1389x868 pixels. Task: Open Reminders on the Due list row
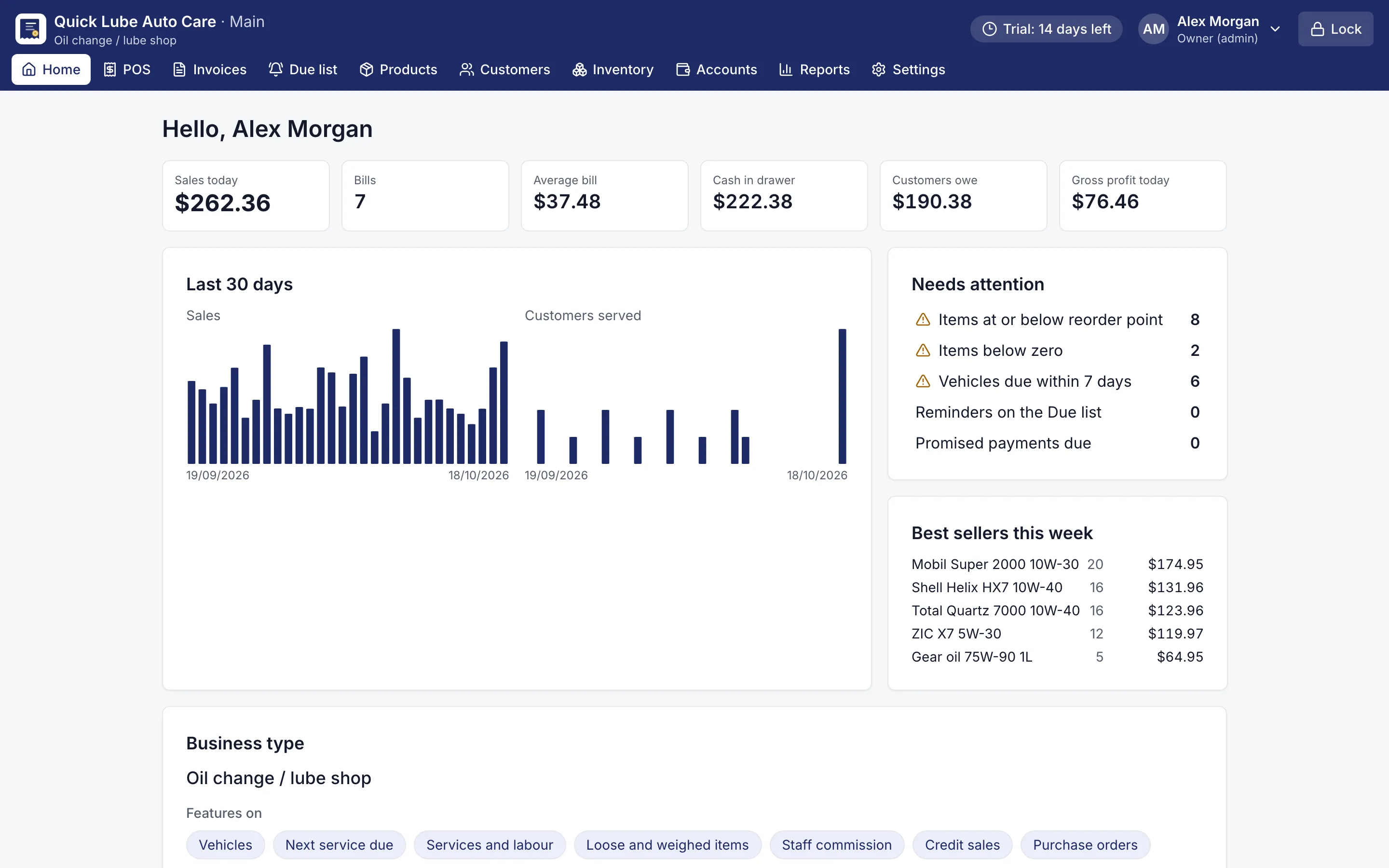tap(1057, 412)
